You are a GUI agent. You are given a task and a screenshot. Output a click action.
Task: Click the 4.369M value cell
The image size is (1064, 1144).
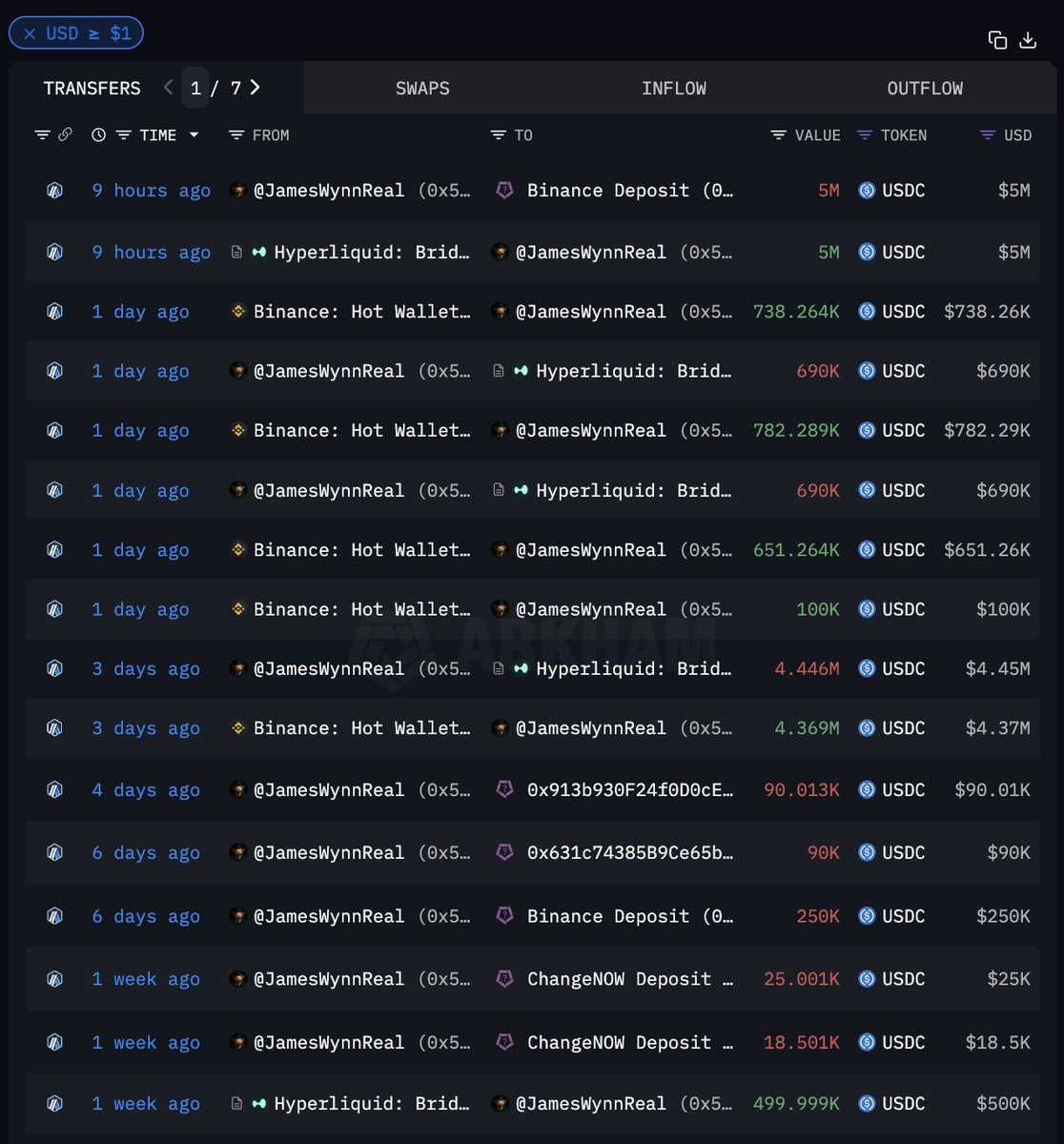(x=807, y=728)
